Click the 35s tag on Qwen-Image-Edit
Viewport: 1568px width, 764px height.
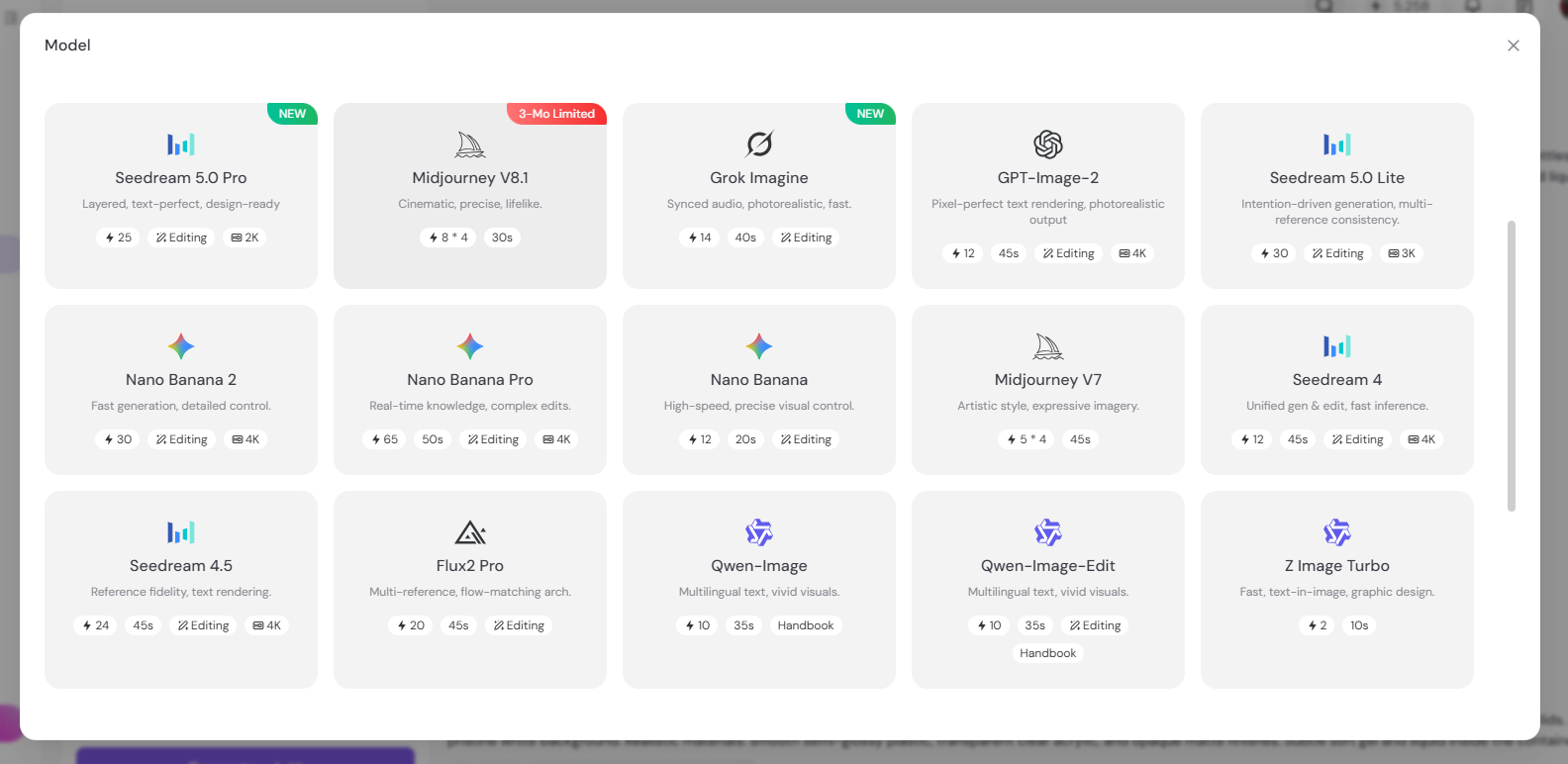coord(1034,625)
